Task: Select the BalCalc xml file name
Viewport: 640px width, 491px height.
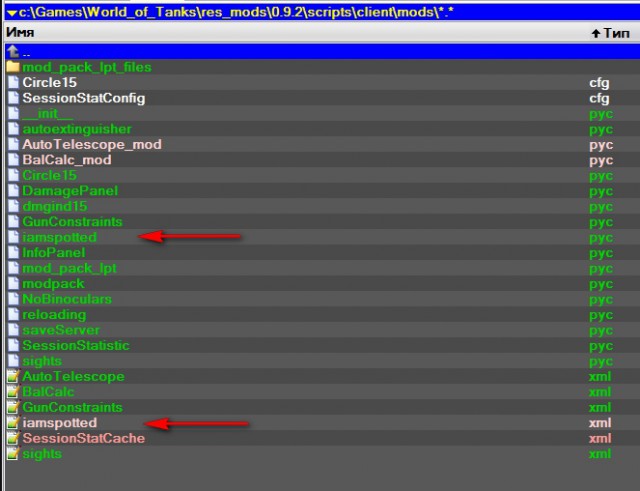Action: click(48, 392)
